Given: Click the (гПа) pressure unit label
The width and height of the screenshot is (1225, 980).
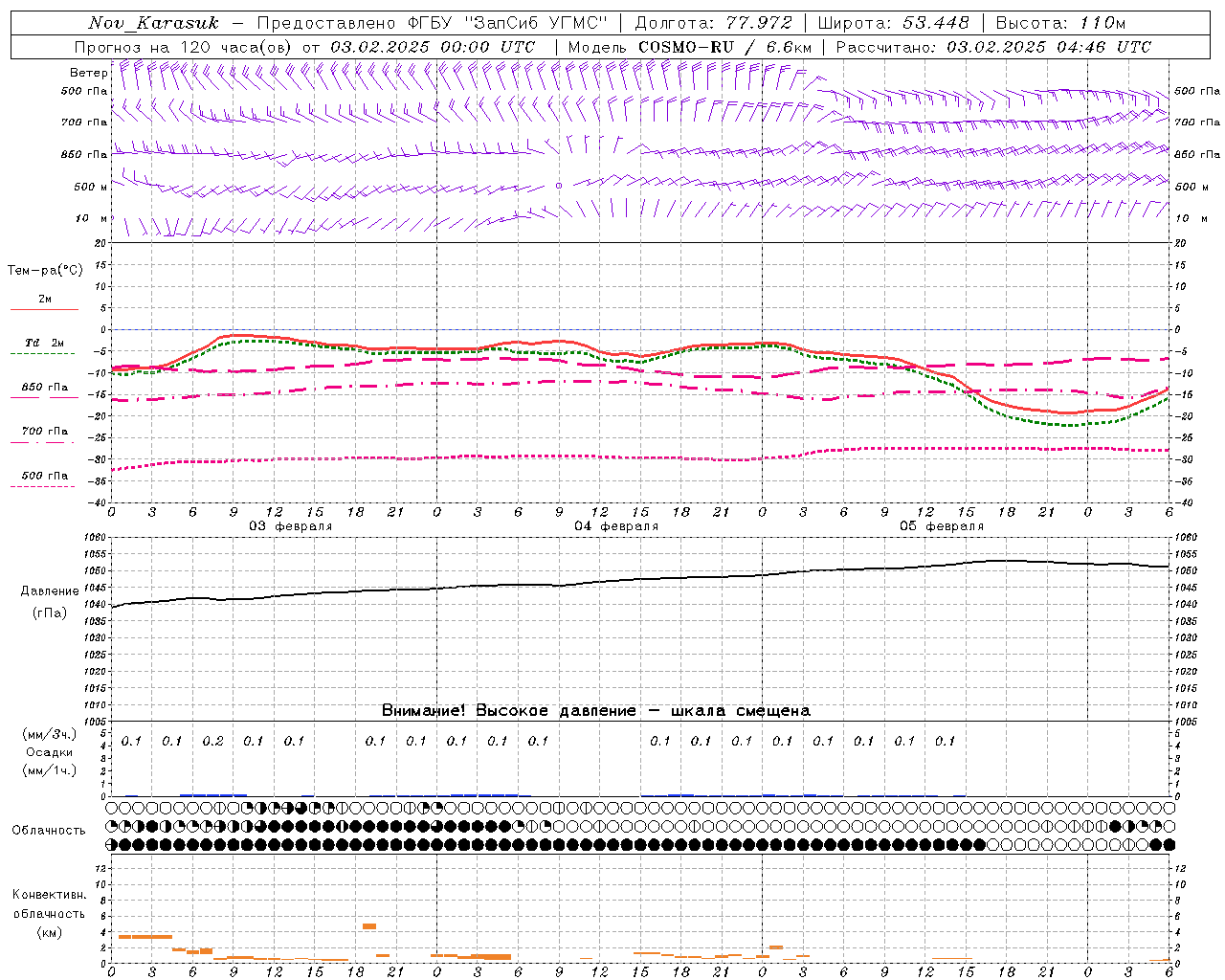Looking at the screenshot, I should point(50,613).
